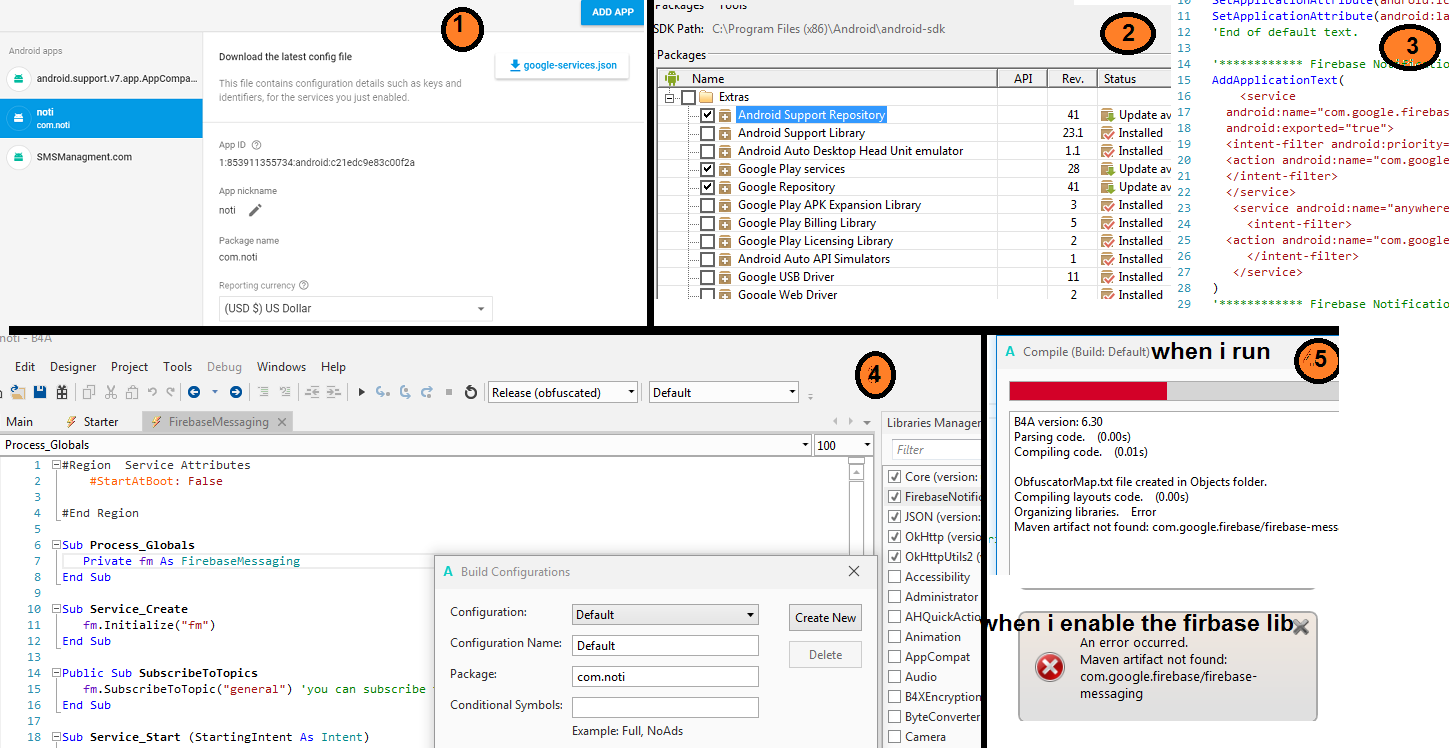Open the Release (obfuscated) build mode dropdown
This screenshot has width=1449, height=748.
562,392
